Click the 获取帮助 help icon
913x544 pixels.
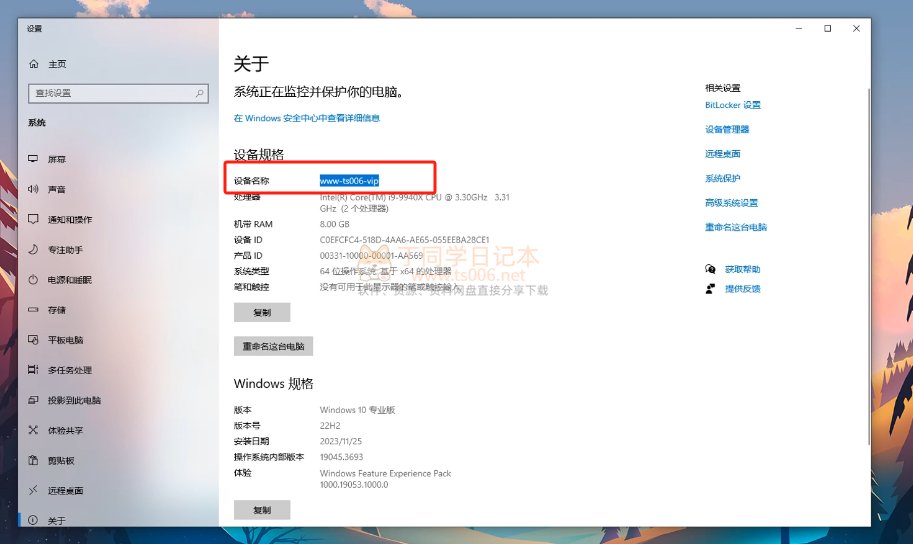(x=710, y=269)
